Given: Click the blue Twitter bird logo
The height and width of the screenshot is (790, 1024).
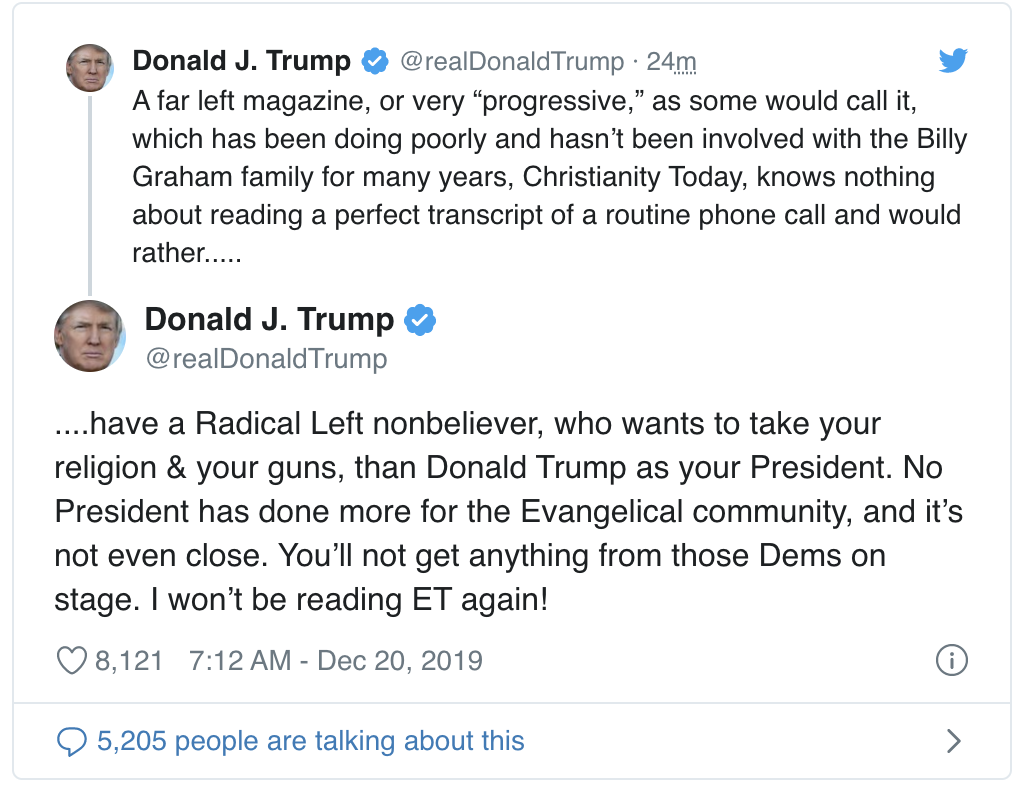Looking at the screenshot, I should 954,61.
